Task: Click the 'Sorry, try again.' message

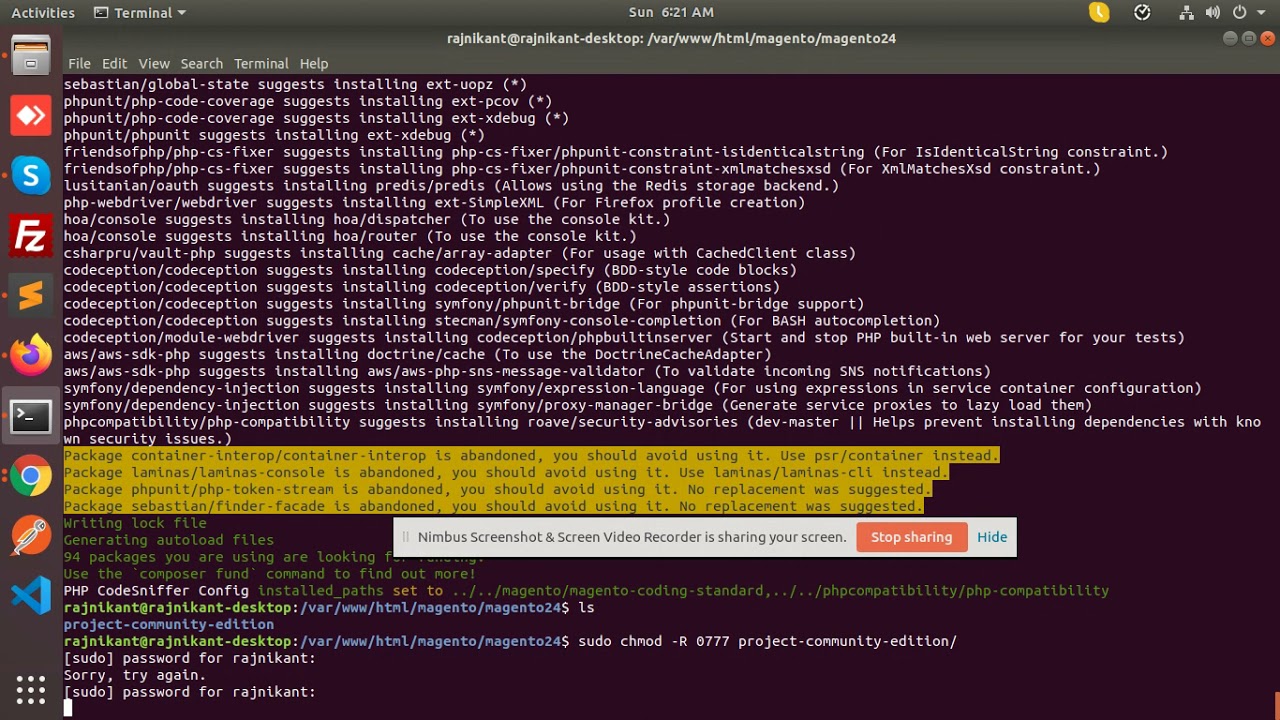Action: [135, 675]
